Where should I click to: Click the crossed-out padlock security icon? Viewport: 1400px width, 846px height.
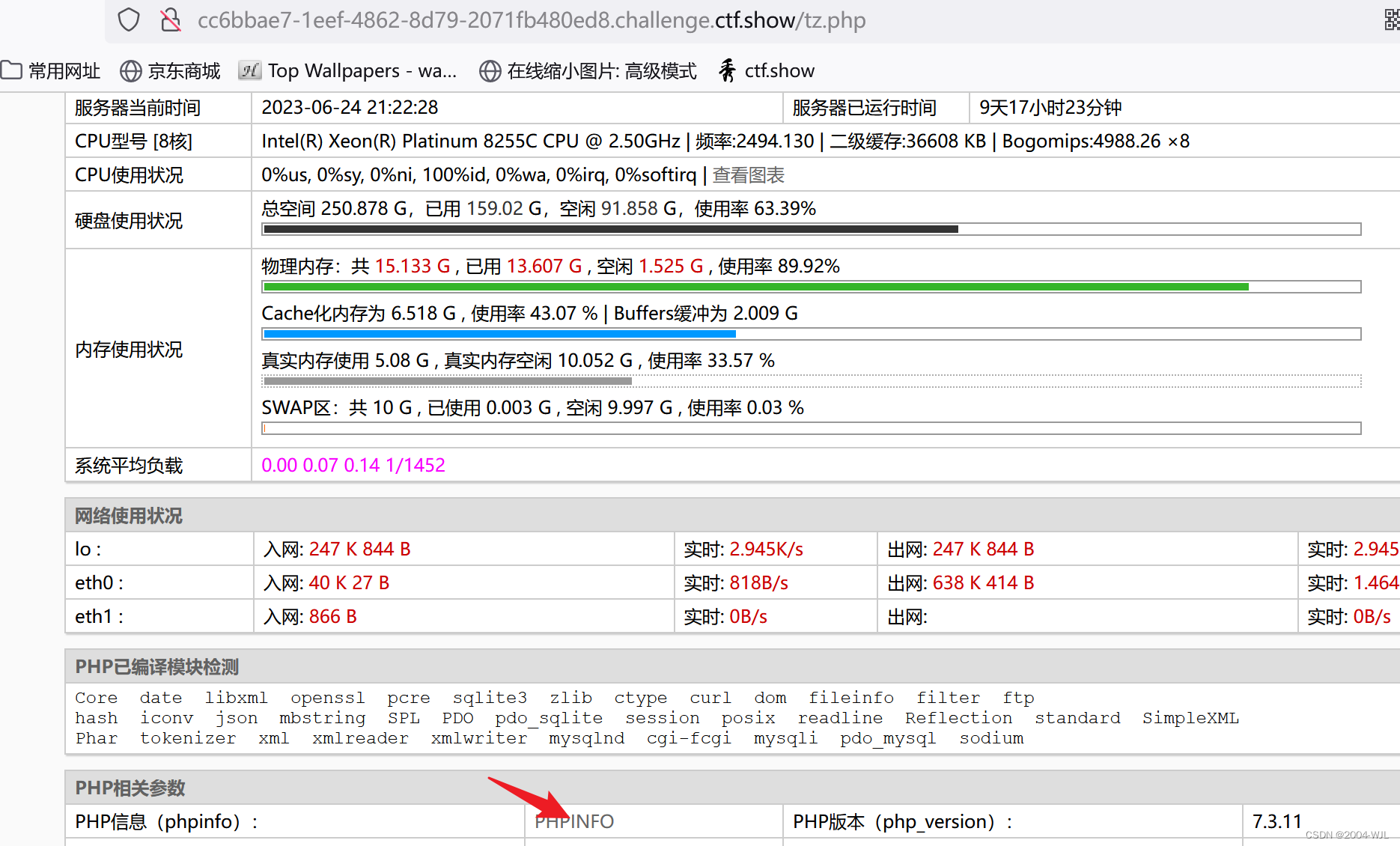point(171,19)
